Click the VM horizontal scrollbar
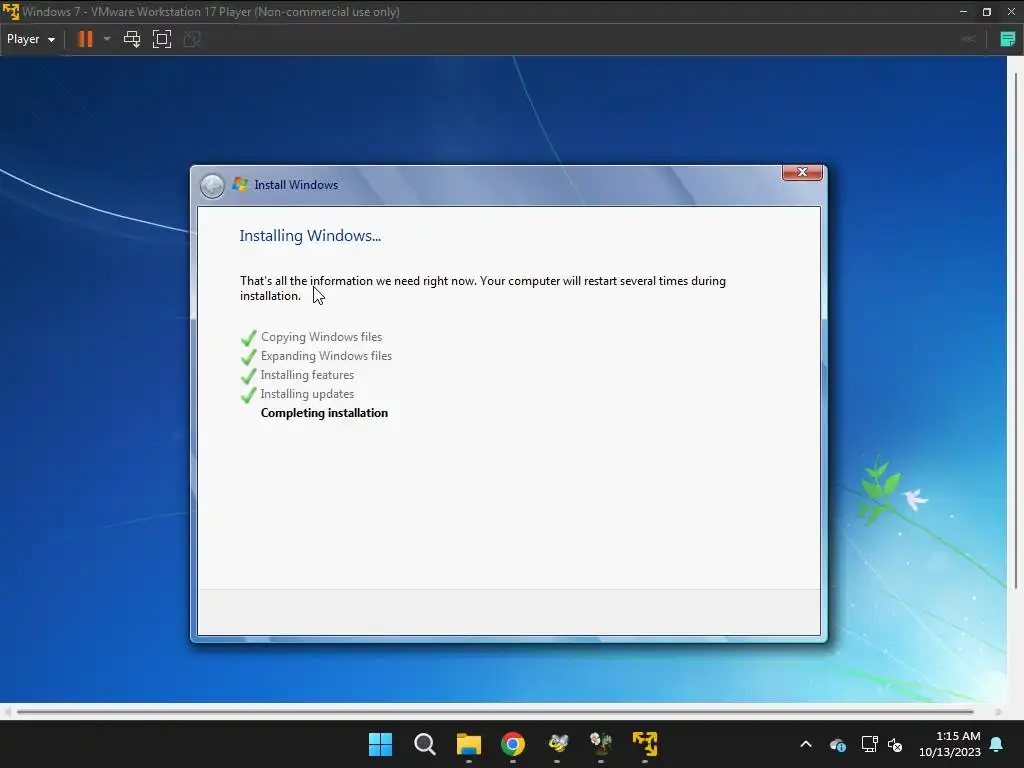Image resolution: width=1024 pixels, height=768 pixels. click(495, 712)
